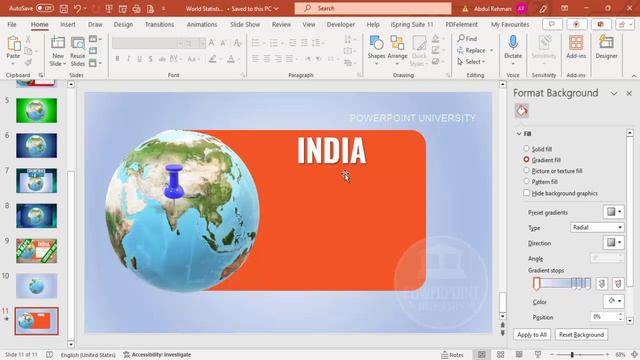Add a gradient stop
This screenshot has height=360, width=640.
coord(602,284)
